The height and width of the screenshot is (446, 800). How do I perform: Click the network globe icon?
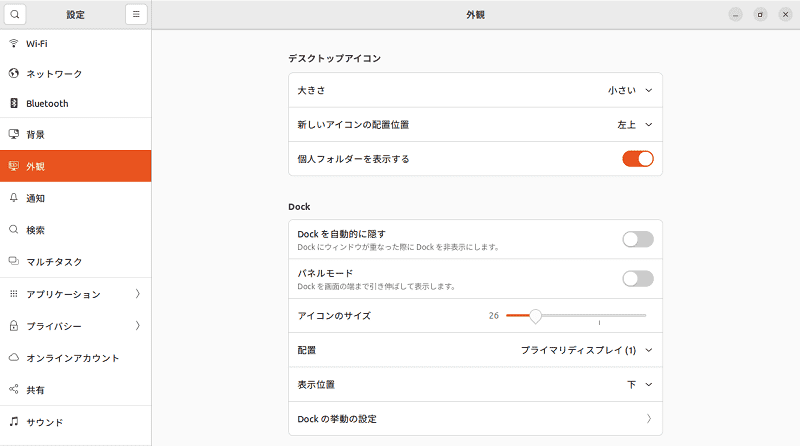(14, 73)
